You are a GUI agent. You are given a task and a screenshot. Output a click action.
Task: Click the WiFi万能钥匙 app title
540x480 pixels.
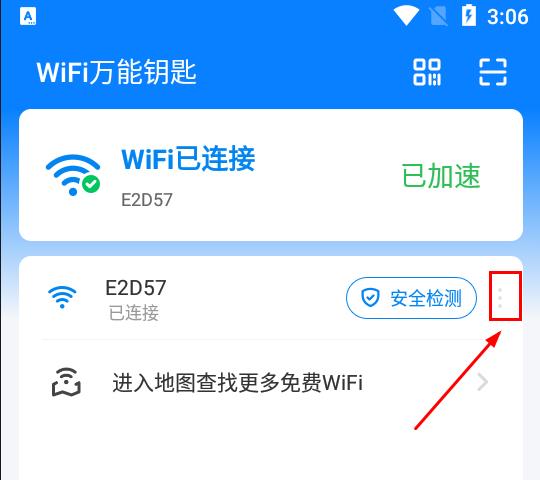click(116, 72)
